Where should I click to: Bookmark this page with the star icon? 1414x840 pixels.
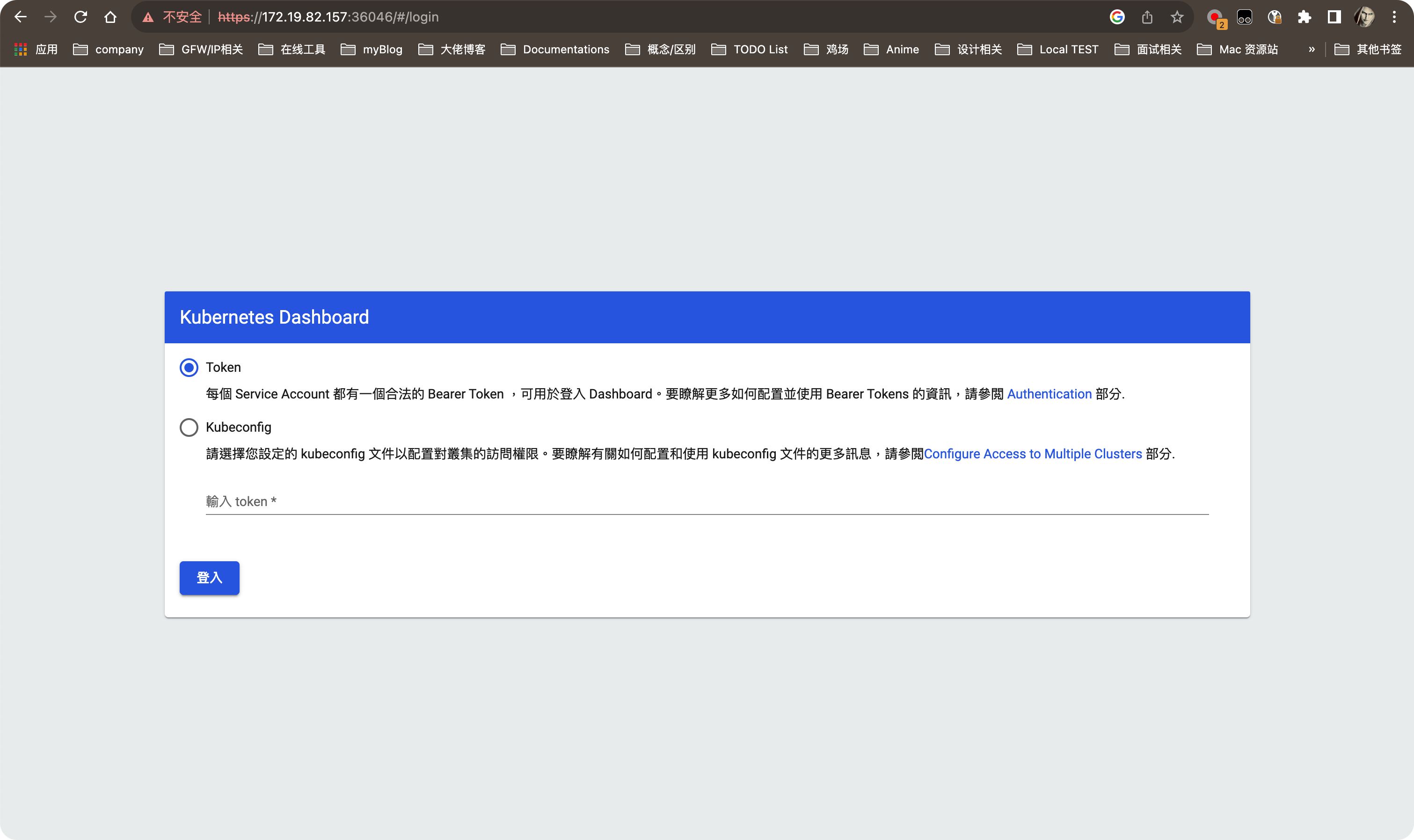(x=1177, y=17)
